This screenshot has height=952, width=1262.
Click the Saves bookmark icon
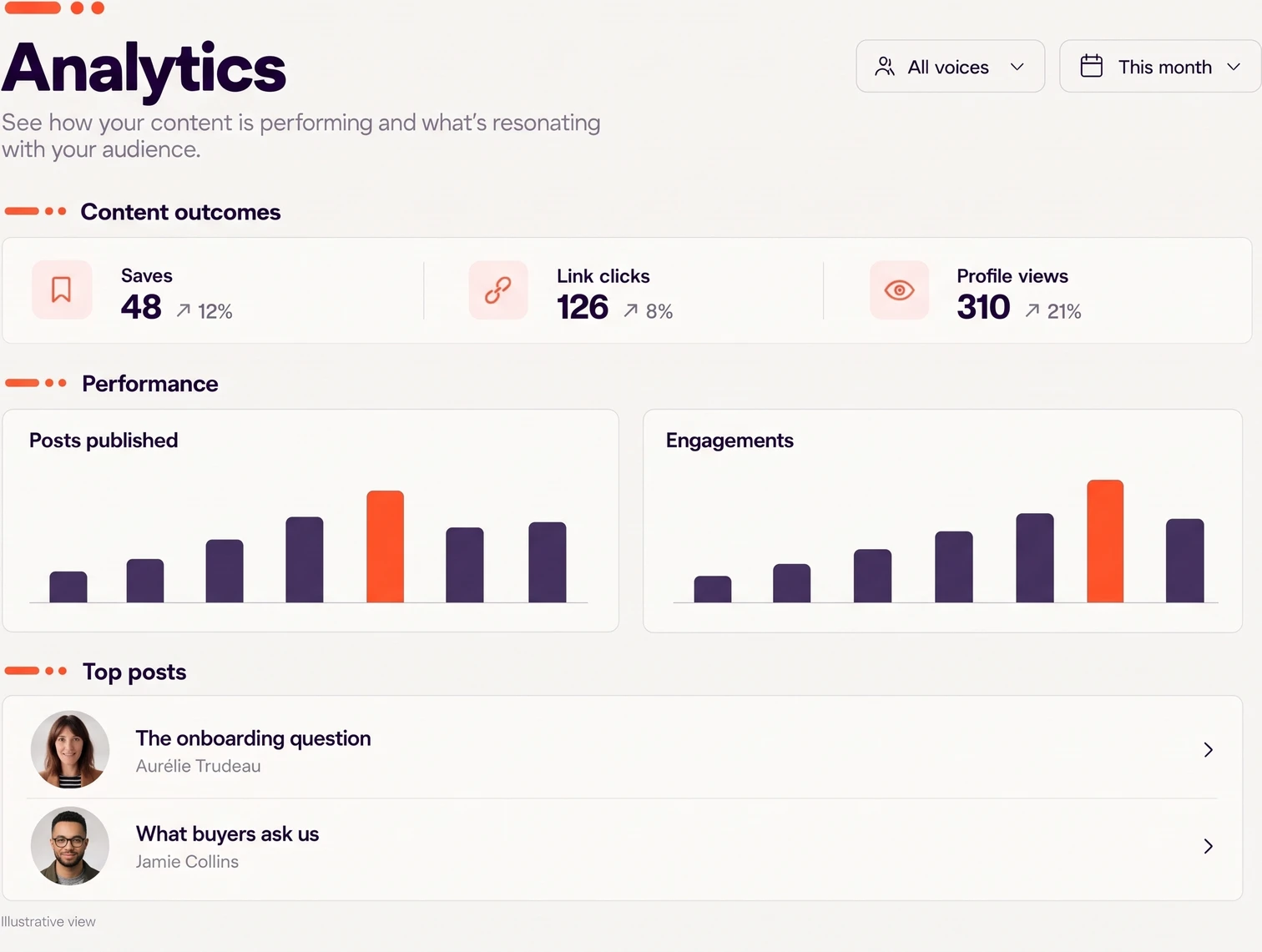pyautogui.click(x=61, y=290)
